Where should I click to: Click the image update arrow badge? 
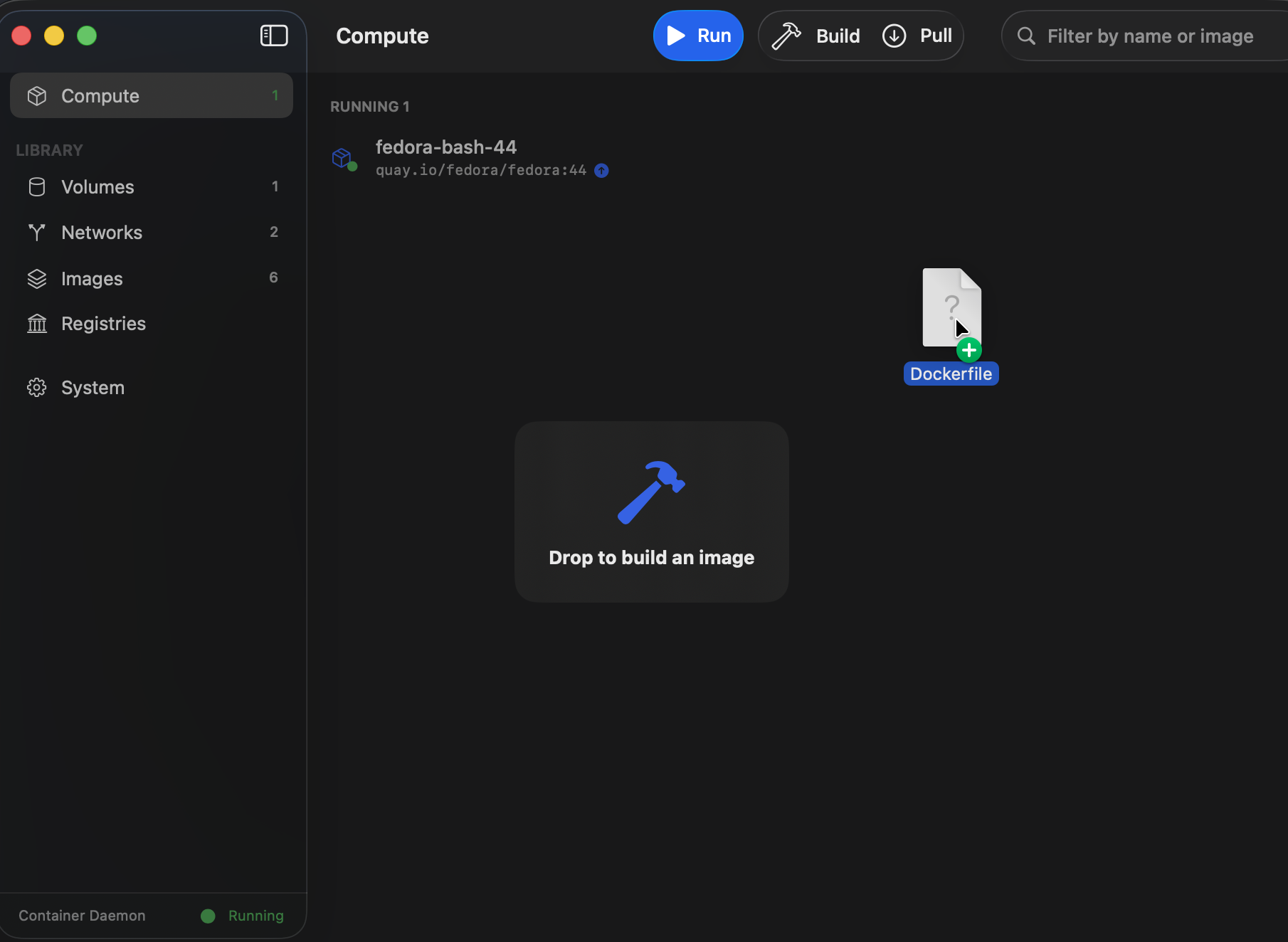(601, 171)
